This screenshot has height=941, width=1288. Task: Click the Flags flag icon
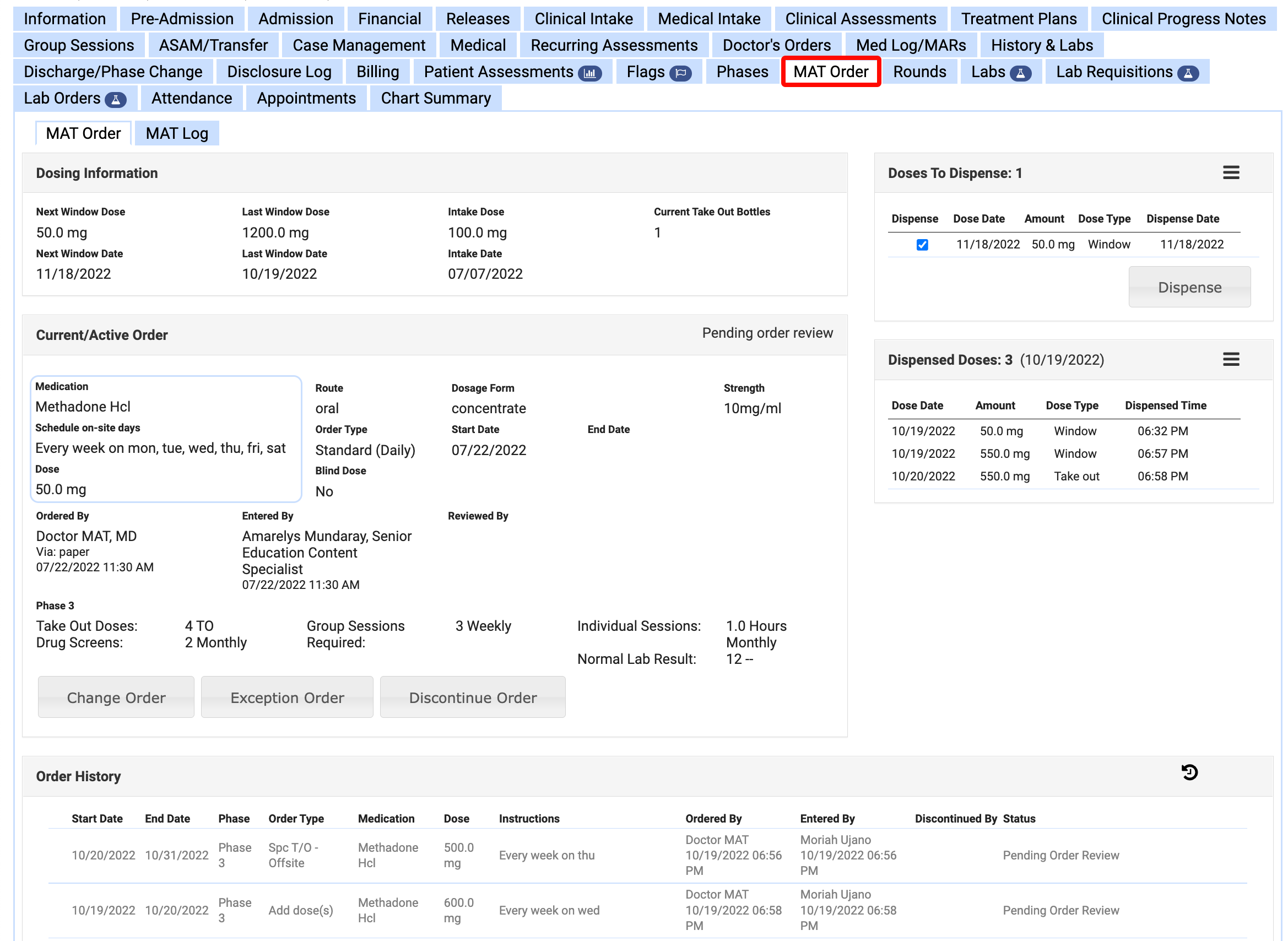[x=680, y=73]
